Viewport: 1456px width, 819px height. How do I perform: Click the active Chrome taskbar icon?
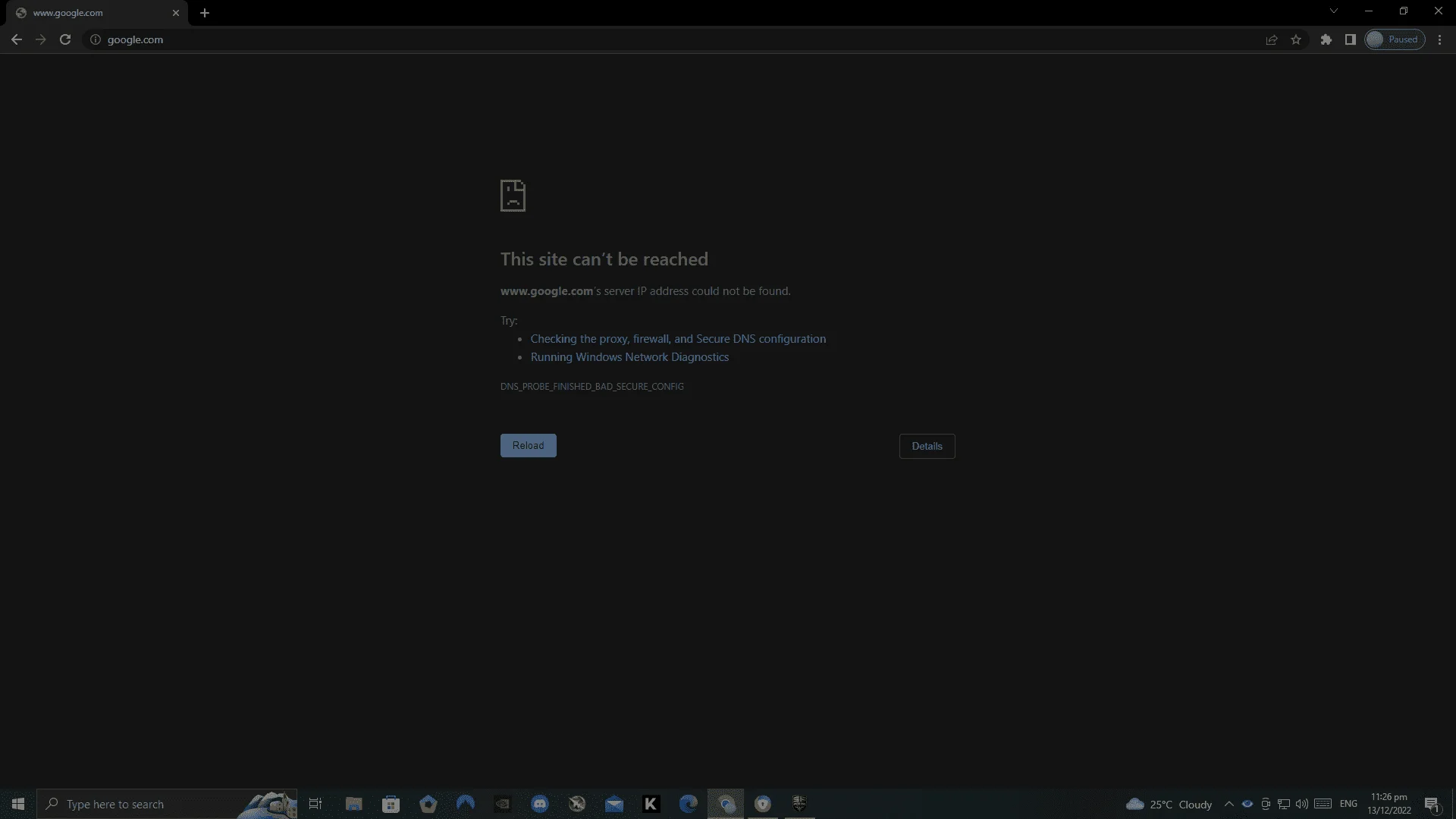click(x=726, y=804)
